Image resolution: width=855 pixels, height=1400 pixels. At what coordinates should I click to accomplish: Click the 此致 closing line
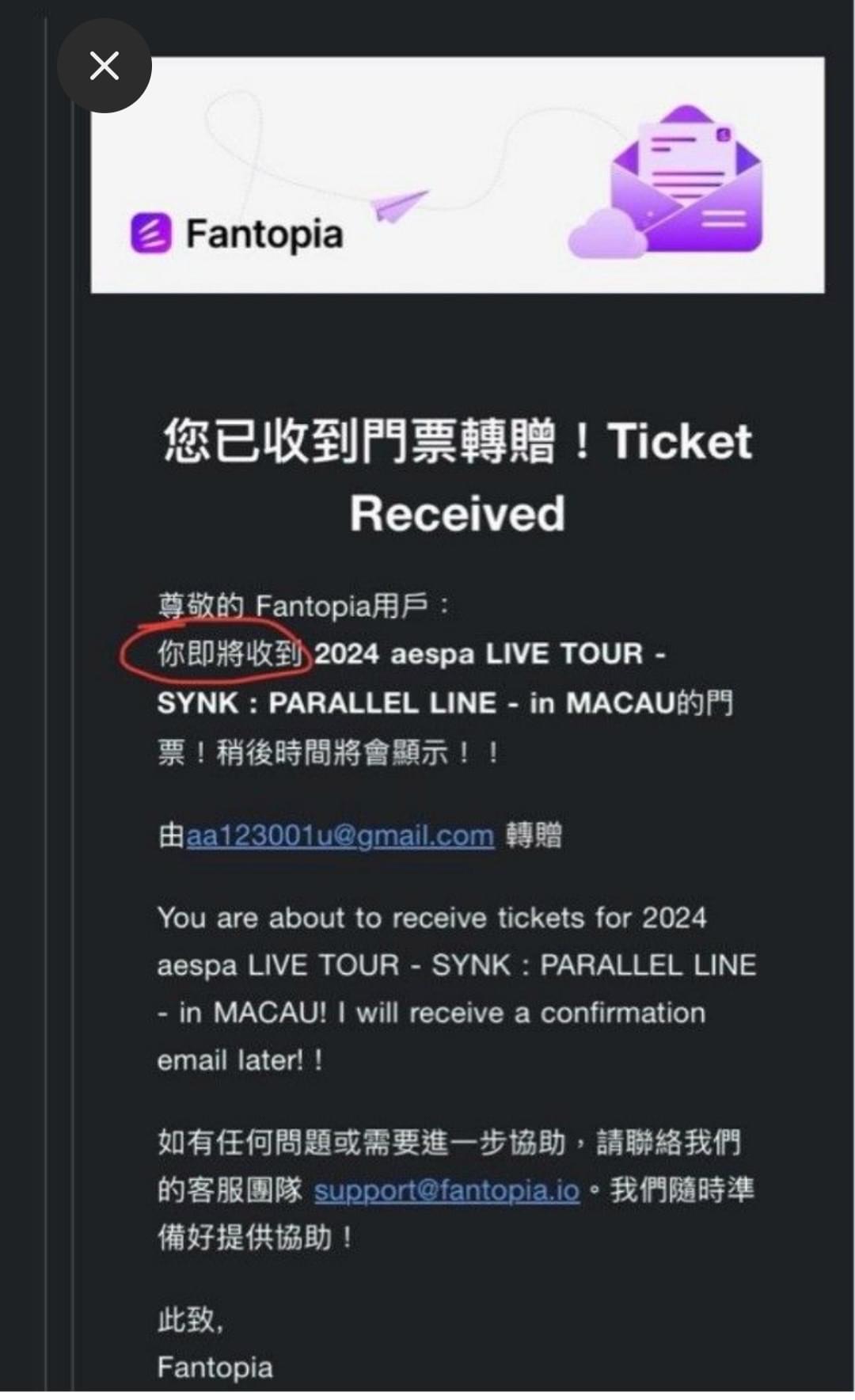point(190,1320)
